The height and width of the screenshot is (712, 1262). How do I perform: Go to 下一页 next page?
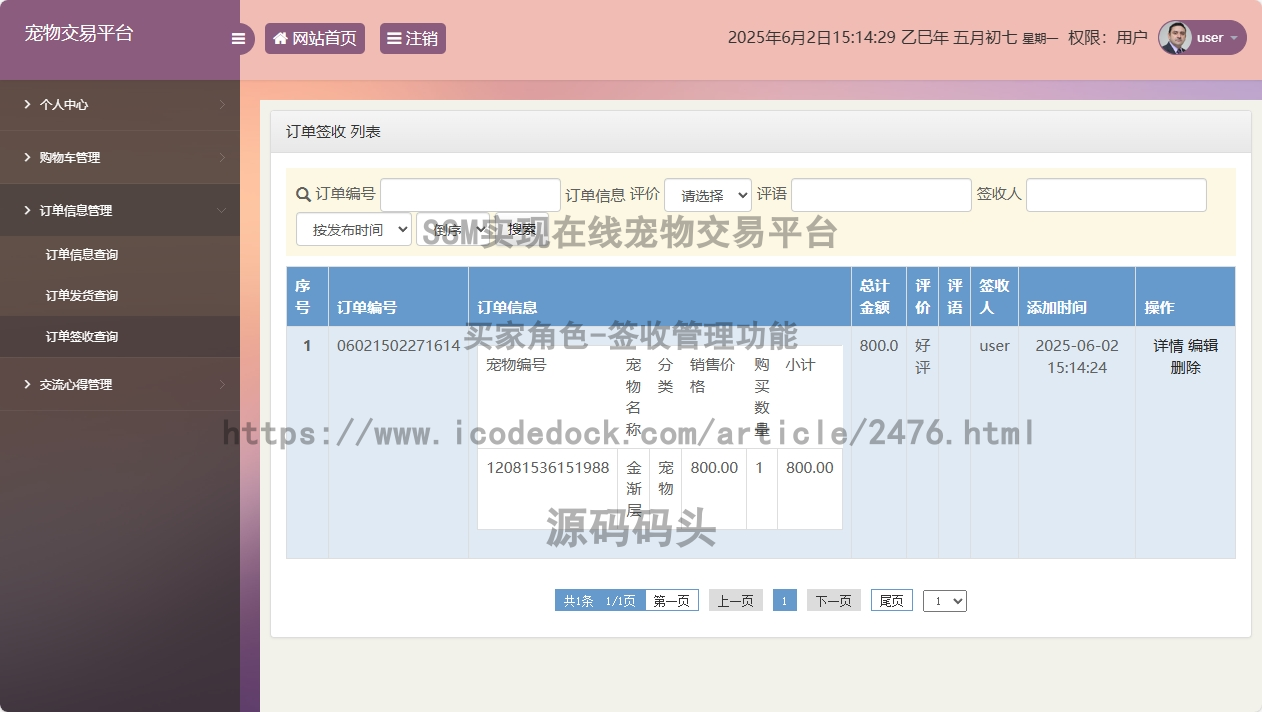click(834, 601)
